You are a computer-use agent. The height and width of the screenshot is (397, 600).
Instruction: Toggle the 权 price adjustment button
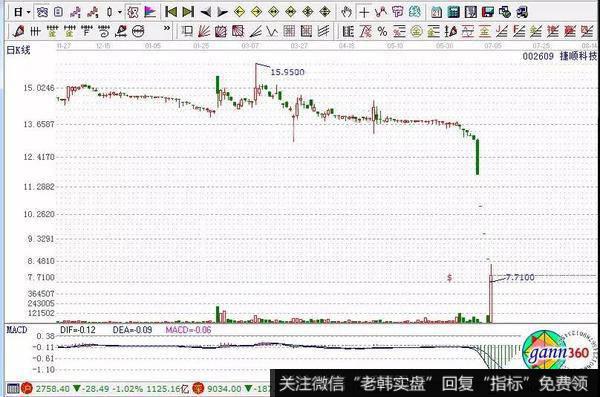pos(133,12)
